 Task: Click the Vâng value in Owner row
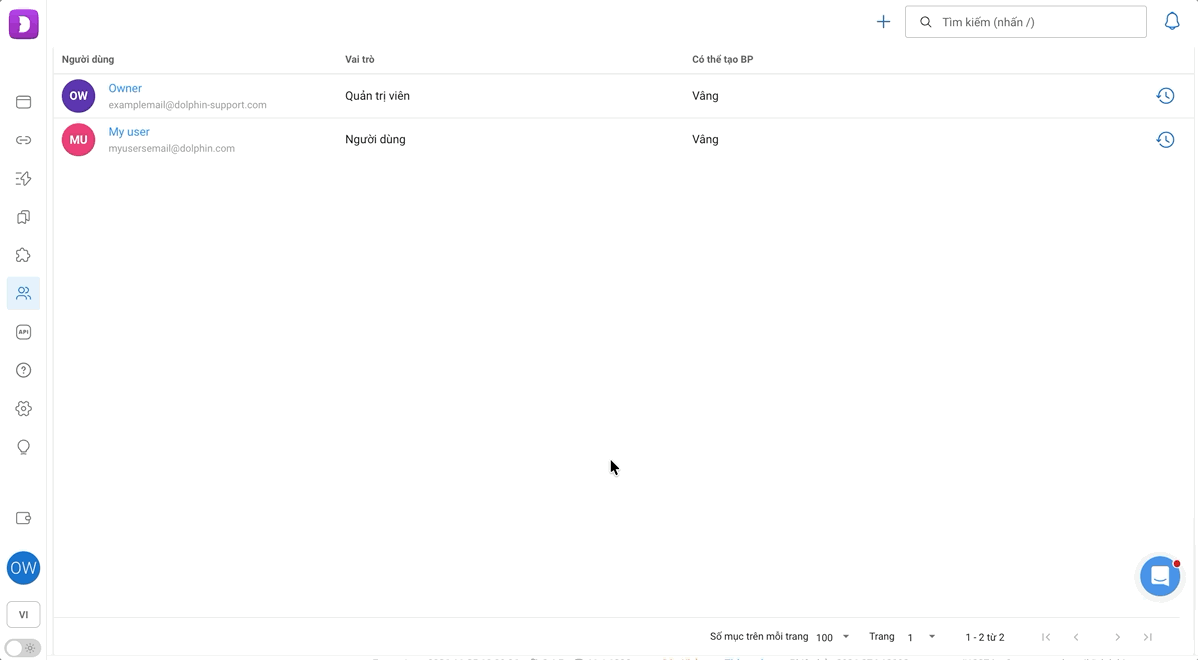click(705, 96)
